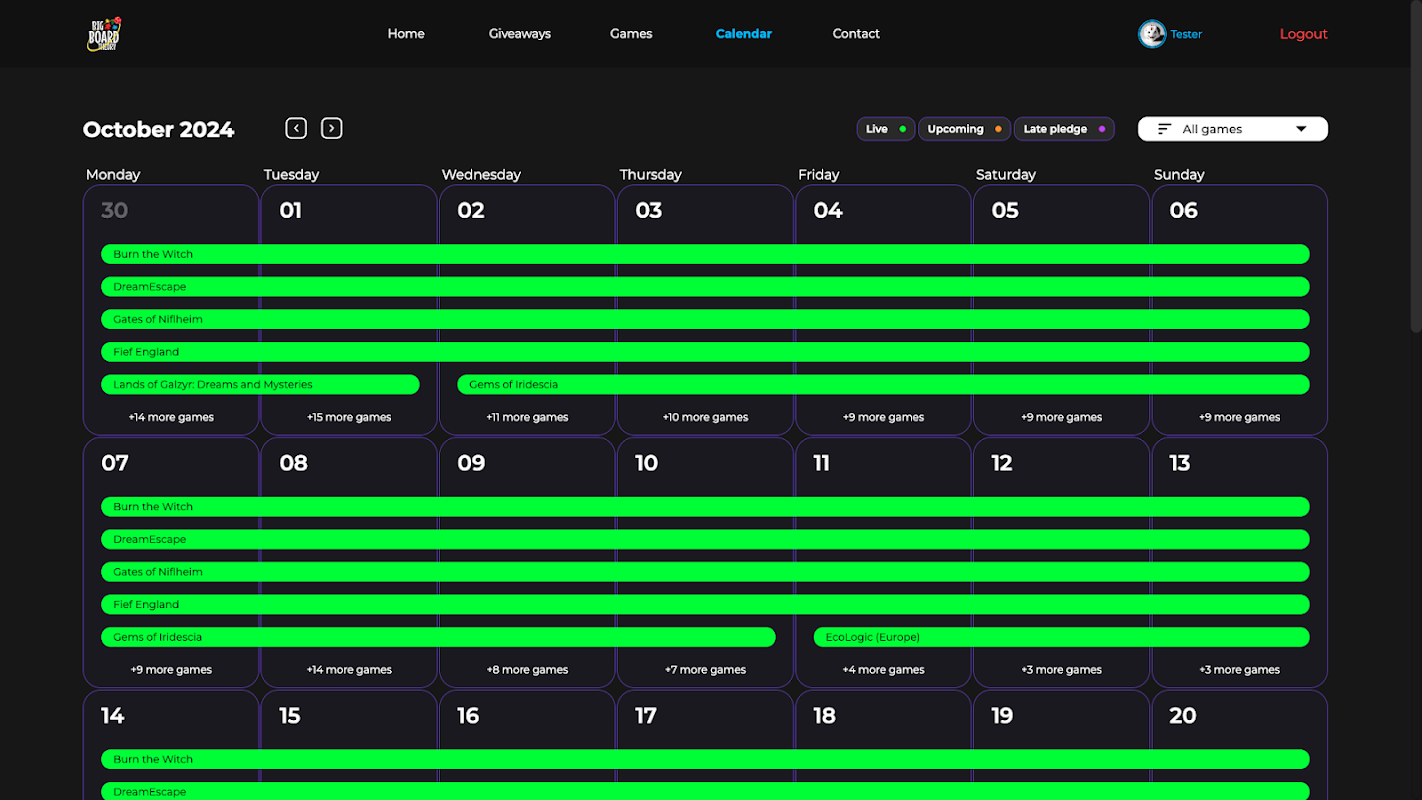1422x800 pixels.
Task: Open the Tester profile name link
Action: (x=1186, y=34)
